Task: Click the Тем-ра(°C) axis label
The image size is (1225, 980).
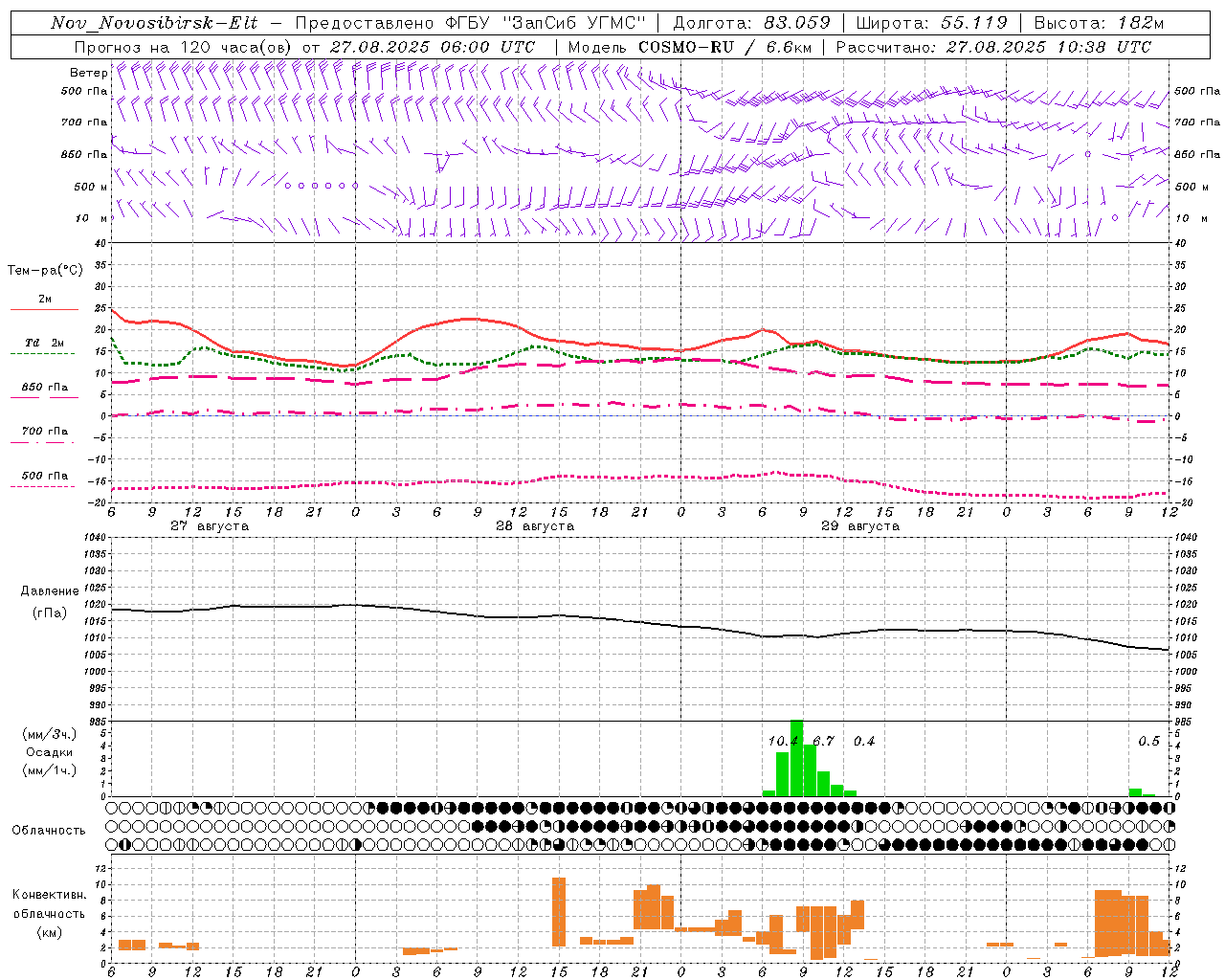Action: 45,271
